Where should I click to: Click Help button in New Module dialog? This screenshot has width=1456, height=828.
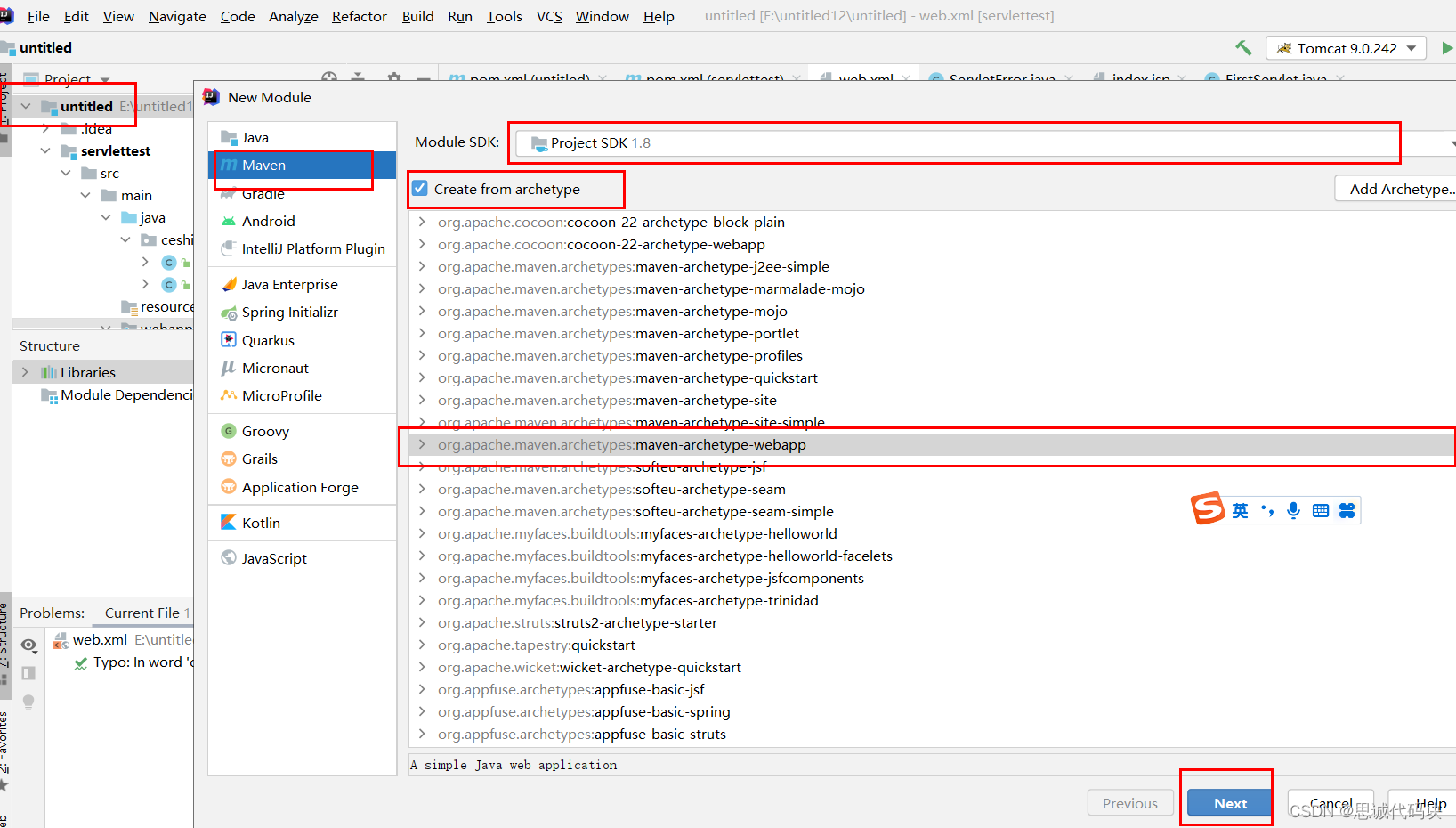[x=1422, y=803]
